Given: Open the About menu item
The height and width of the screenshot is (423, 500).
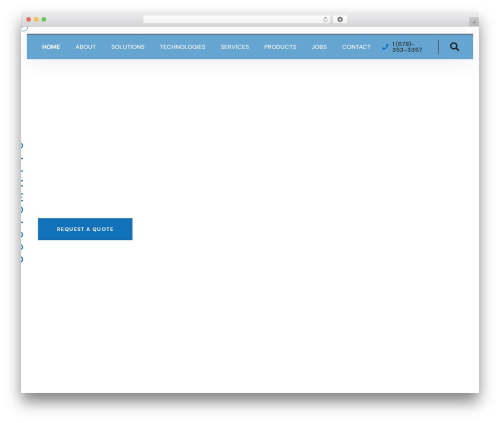Looking at the screenshot, I should tap(86, 47).
